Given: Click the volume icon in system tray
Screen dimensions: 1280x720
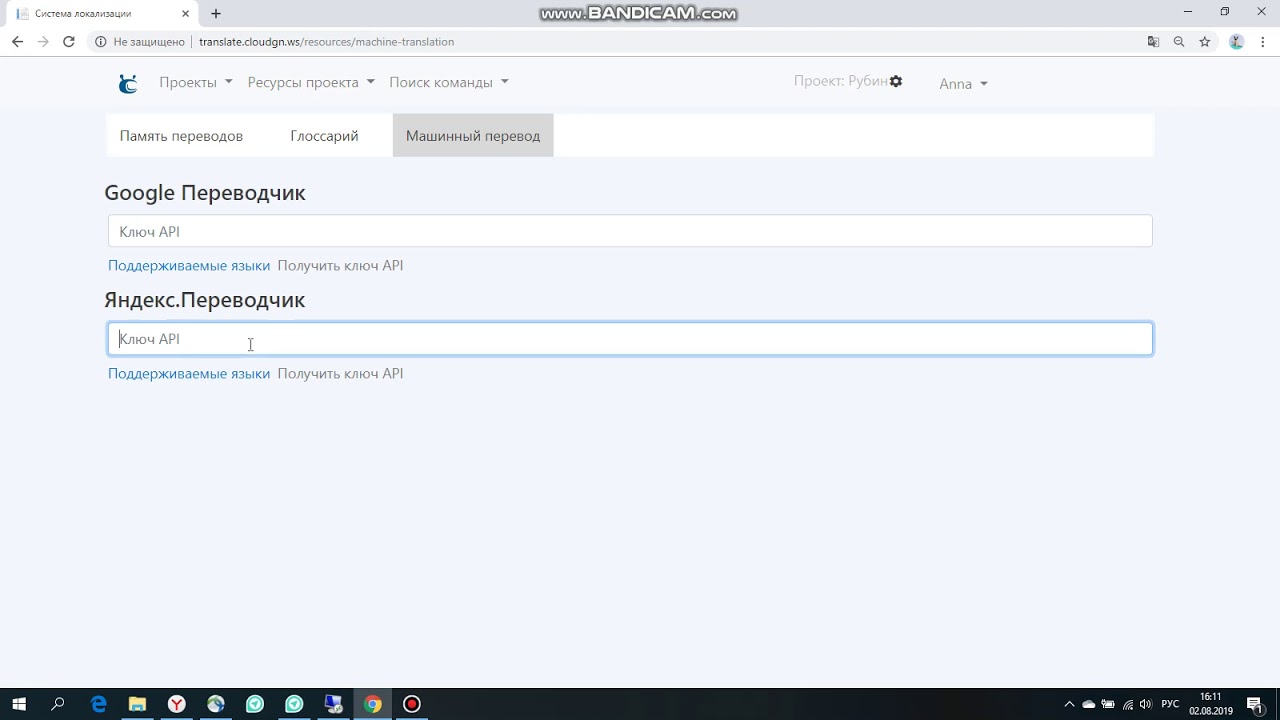Looking at the screenshot, I should click(1145, 704).
